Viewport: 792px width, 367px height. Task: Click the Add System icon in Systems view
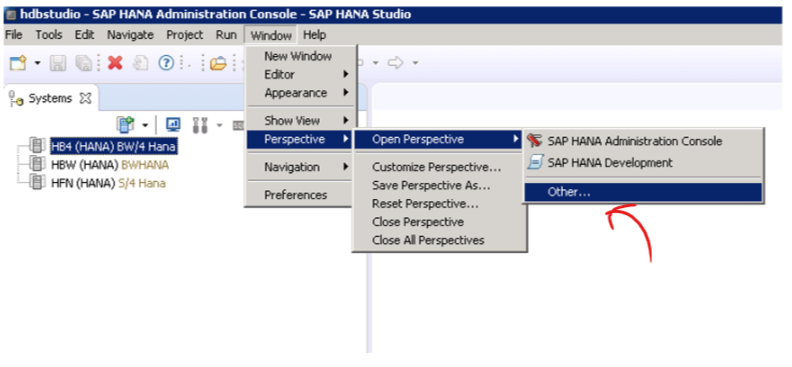coord(125,124)
